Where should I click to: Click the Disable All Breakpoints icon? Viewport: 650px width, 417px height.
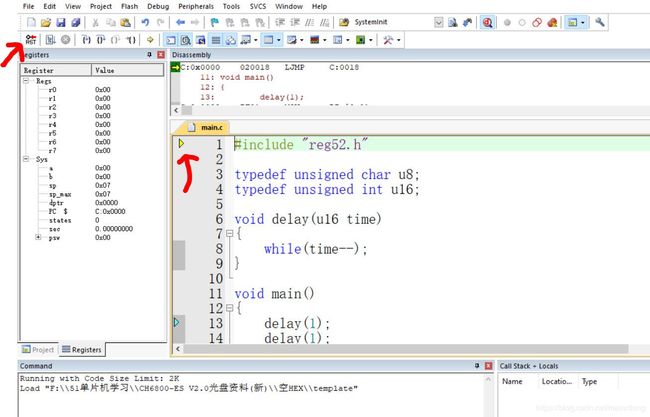537,22
